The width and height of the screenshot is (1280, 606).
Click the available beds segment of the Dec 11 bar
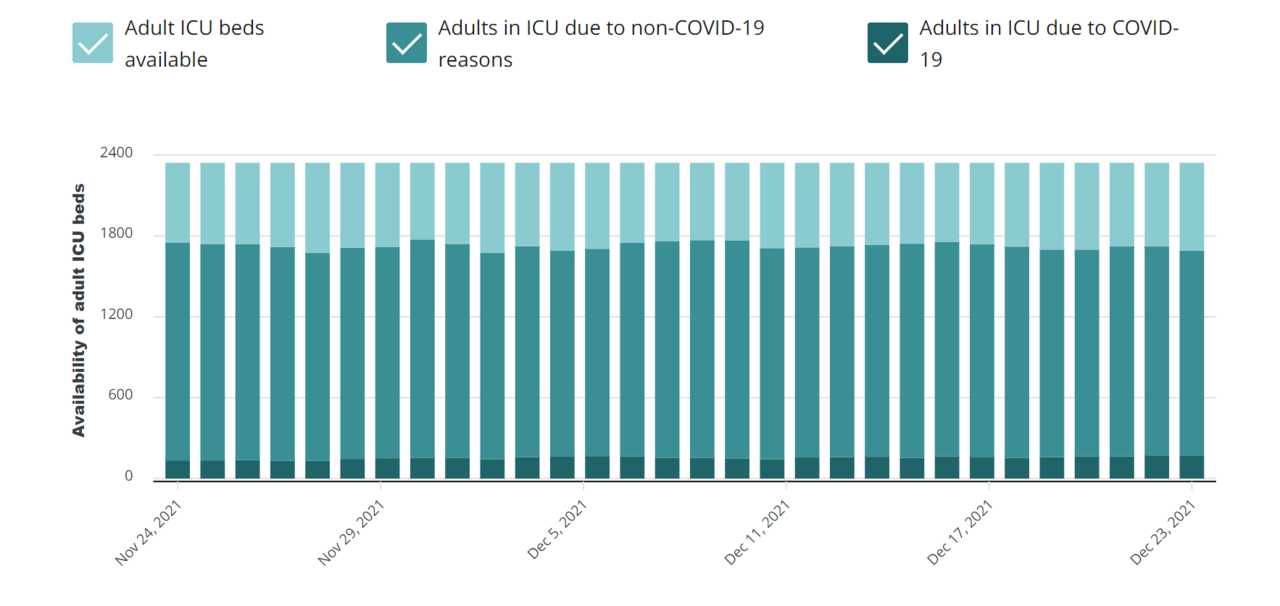772,205
